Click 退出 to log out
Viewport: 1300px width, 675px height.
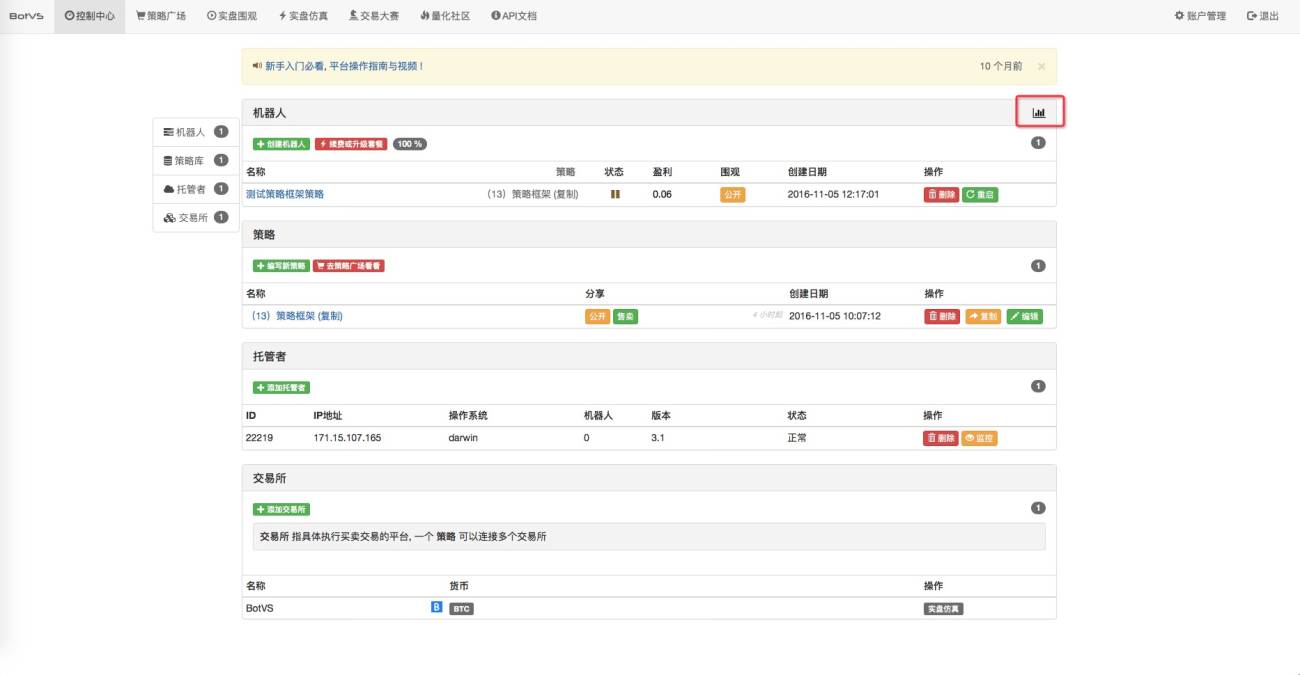pos(1263,16)
